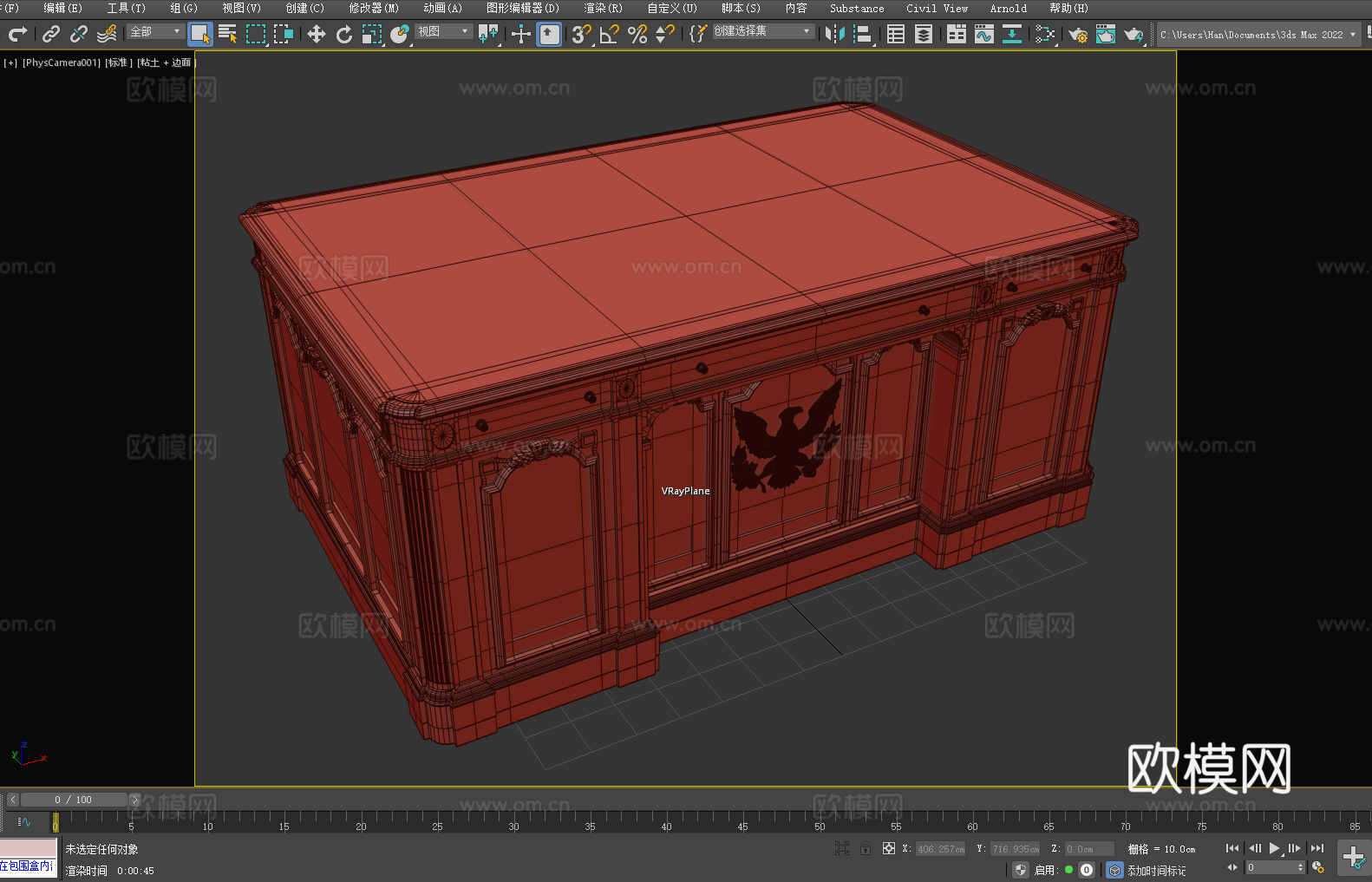Open the 编辑(E) menu
The height and width of the screenshot is (882, 1372).
[63, 9]
